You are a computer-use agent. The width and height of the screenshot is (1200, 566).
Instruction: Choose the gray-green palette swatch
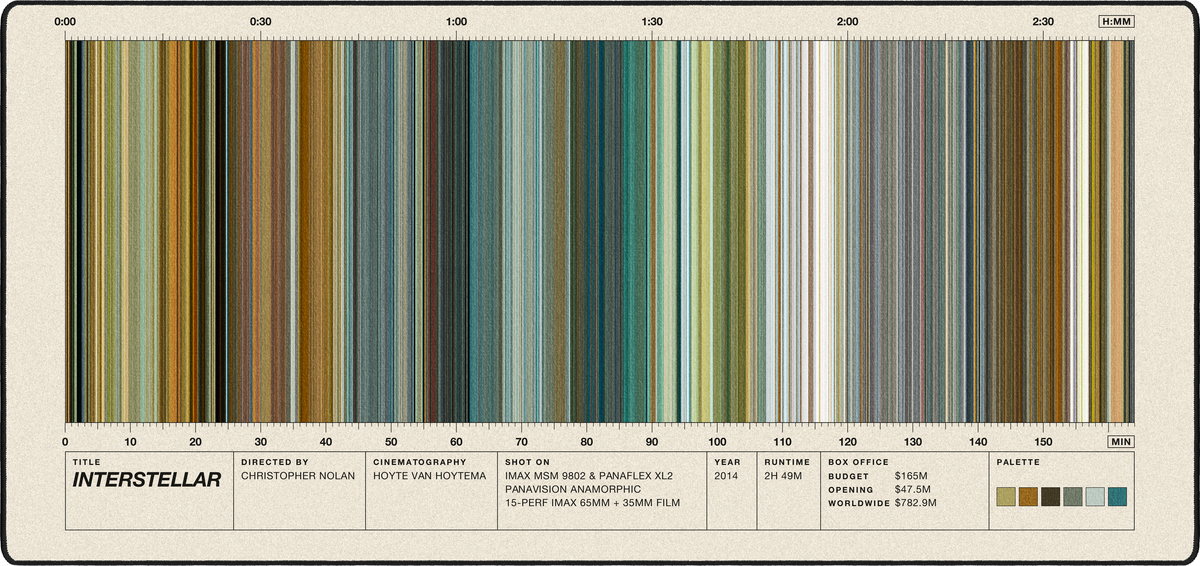[1073, 497]
